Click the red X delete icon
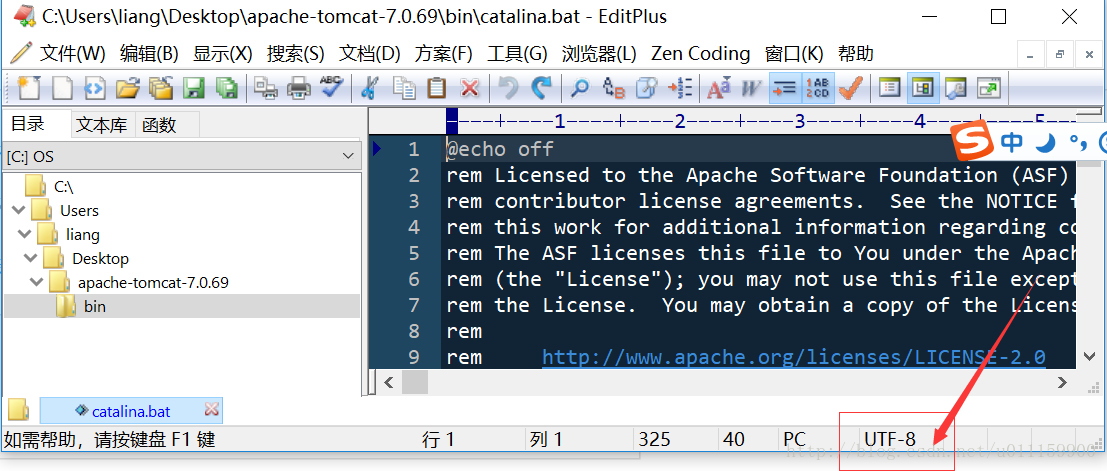This screenshot has width=1107, height=471. (x=469, y=88)
